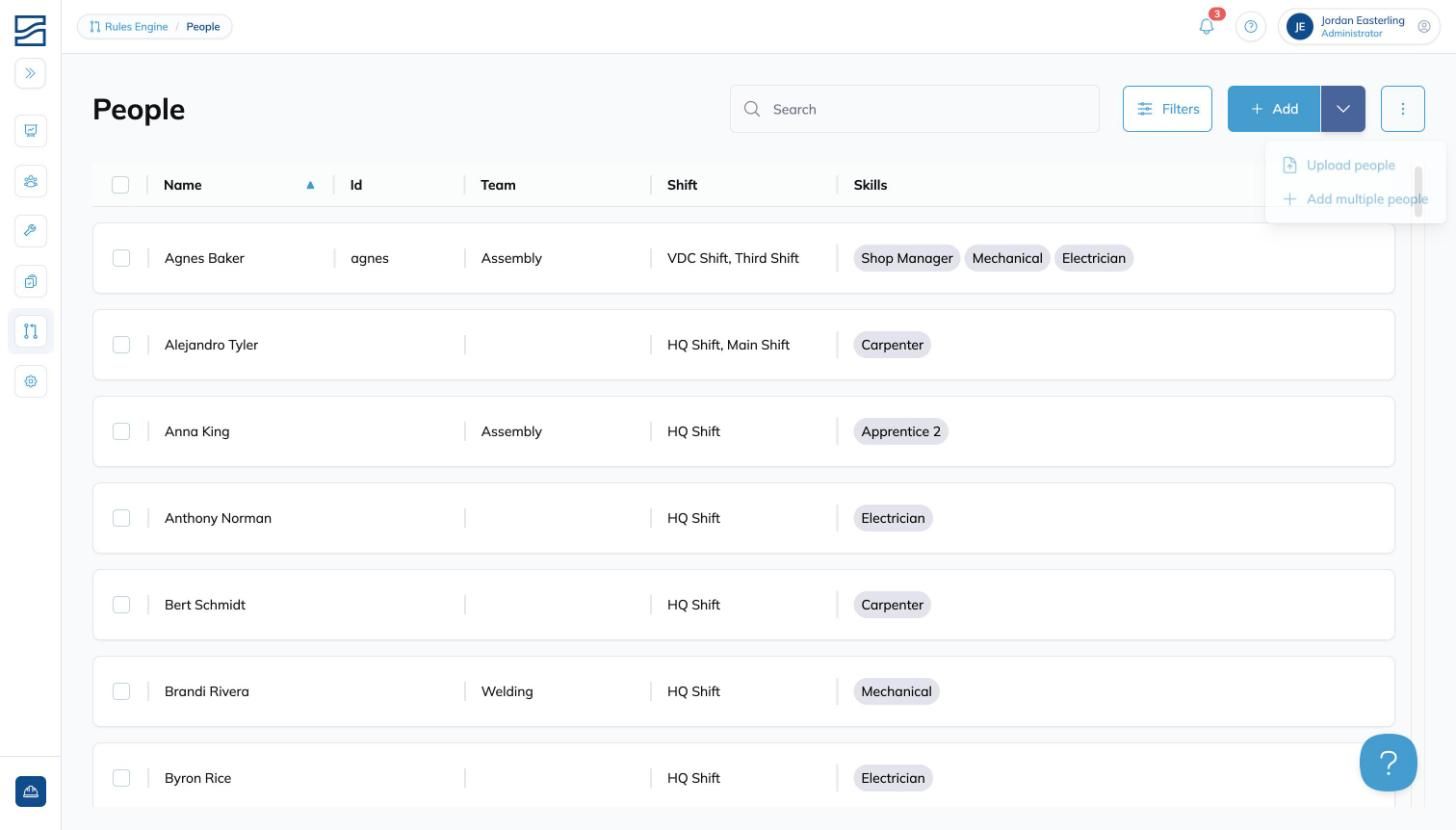Image resolution: width=1456 pixels, height=830 pixels.
Task: Click the Bert Schmidt name
Action: pos(205,605)
